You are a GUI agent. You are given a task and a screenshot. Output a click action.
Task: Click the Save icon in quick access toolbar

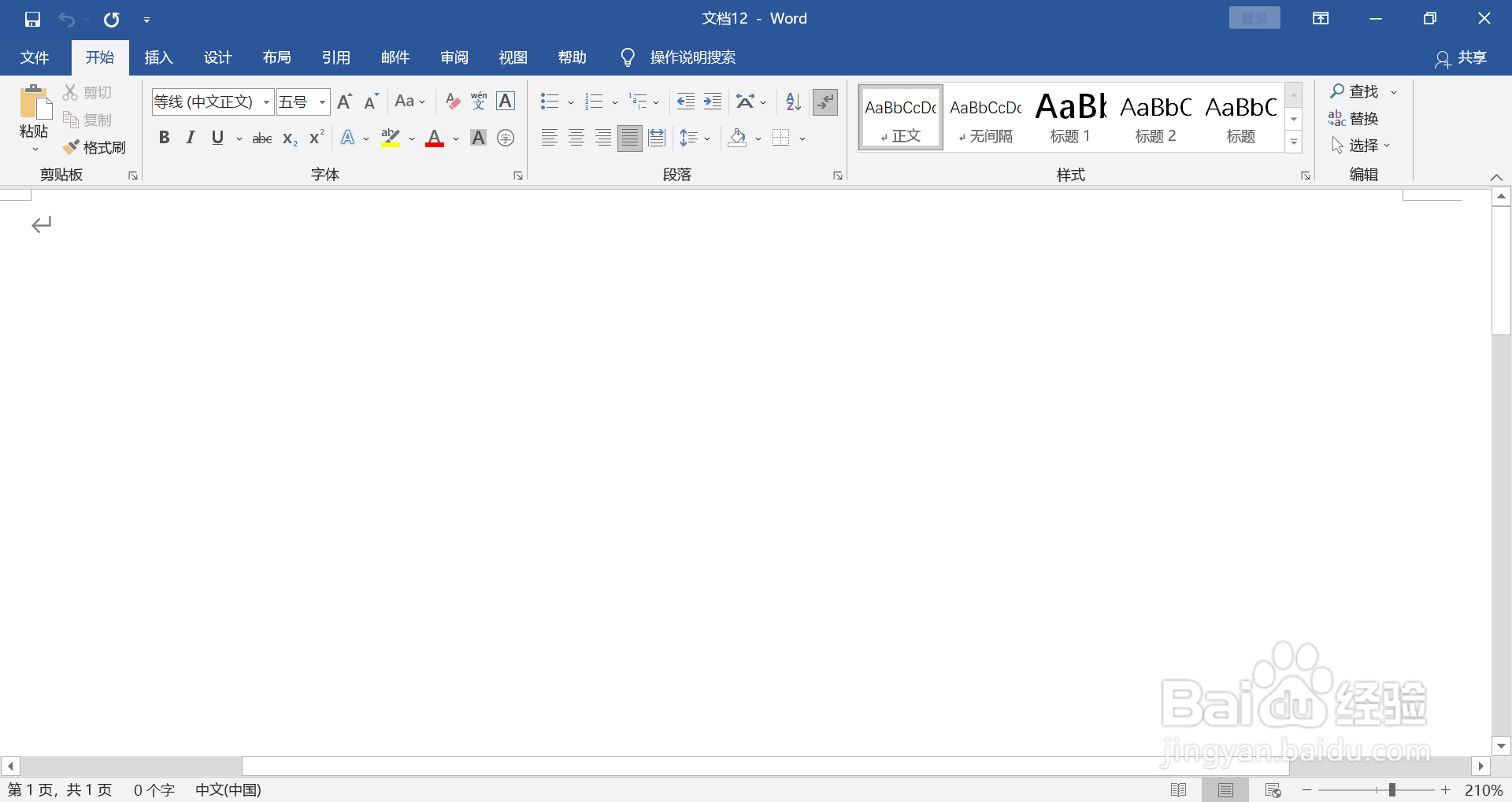pyautogui.click(x=32, y=19)
